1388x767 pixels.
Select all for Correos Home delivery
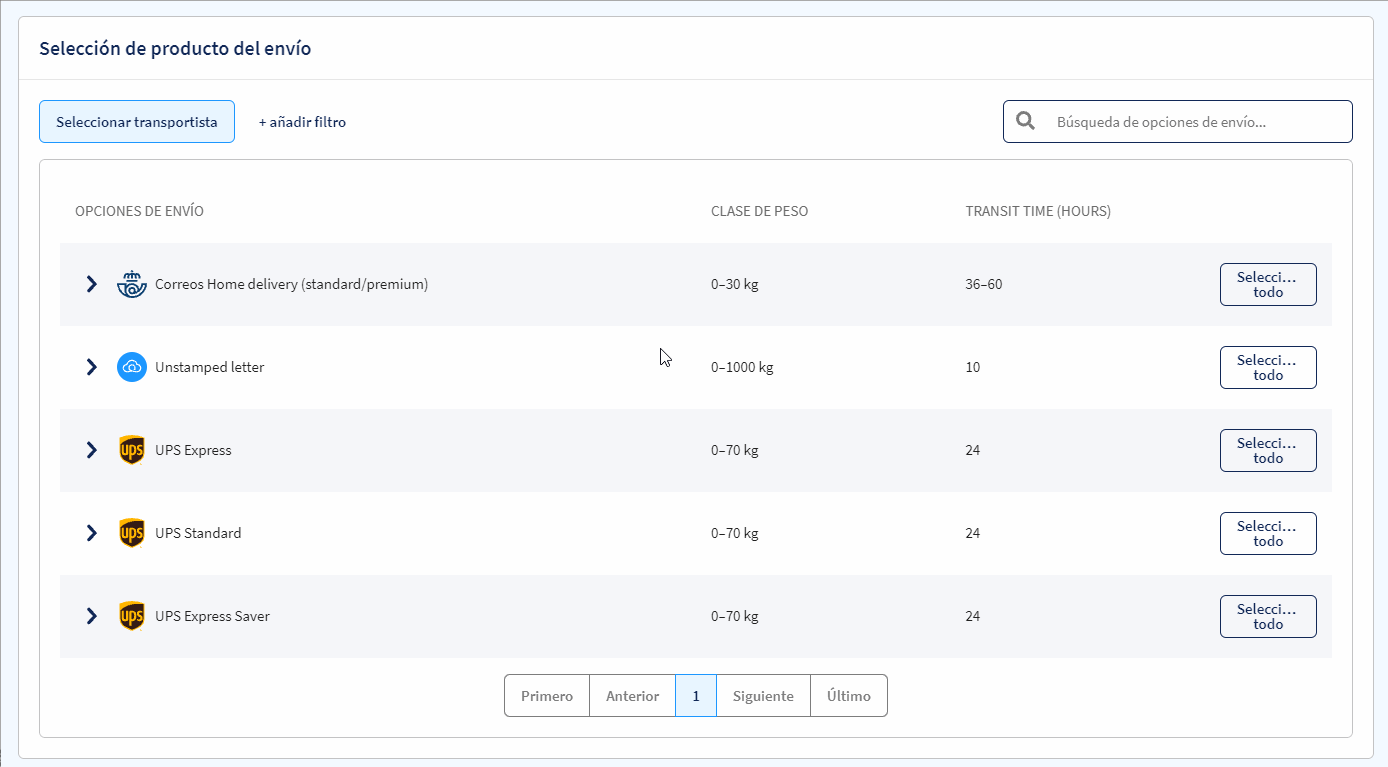[x=1268, y=284]
